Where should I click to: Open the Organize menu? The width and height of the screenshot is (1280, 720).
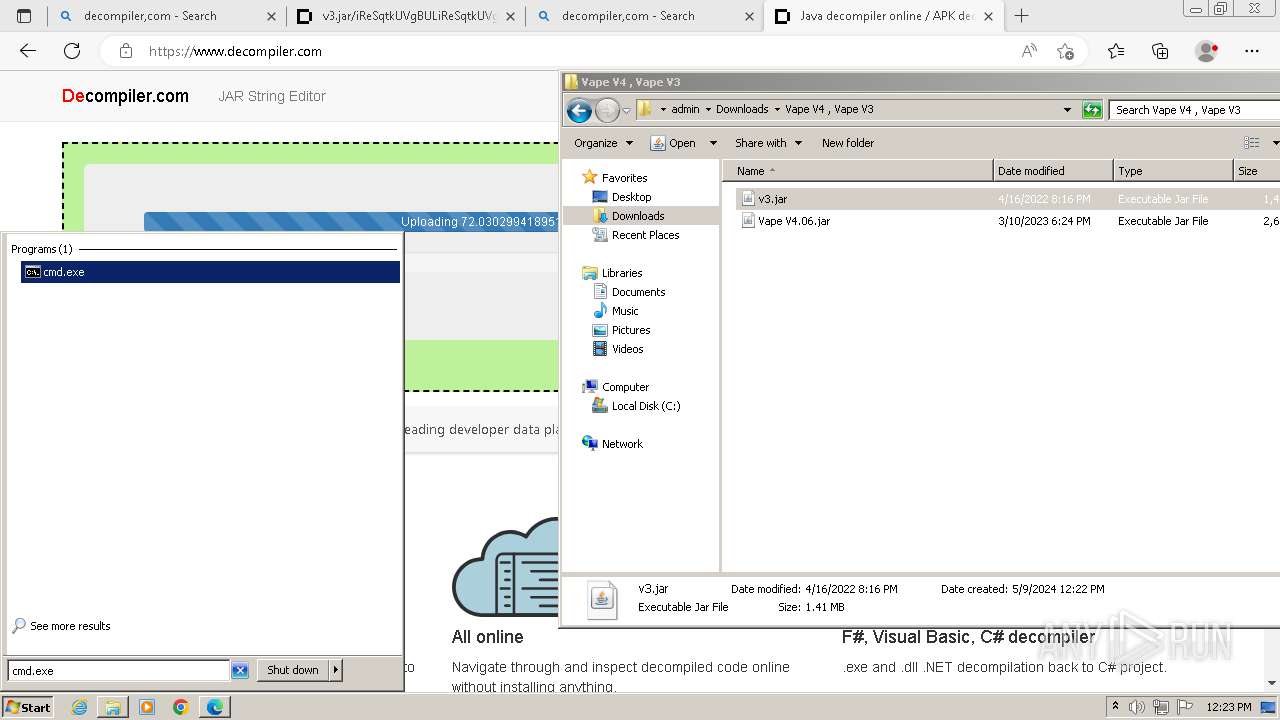click(603, 143)
